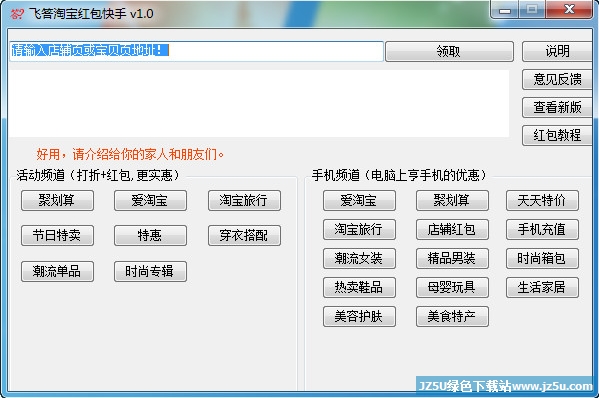Screen dimensions: 599x398
Task: Open 聚划算 in the 活动频道 group
Action: pos(57,201)
